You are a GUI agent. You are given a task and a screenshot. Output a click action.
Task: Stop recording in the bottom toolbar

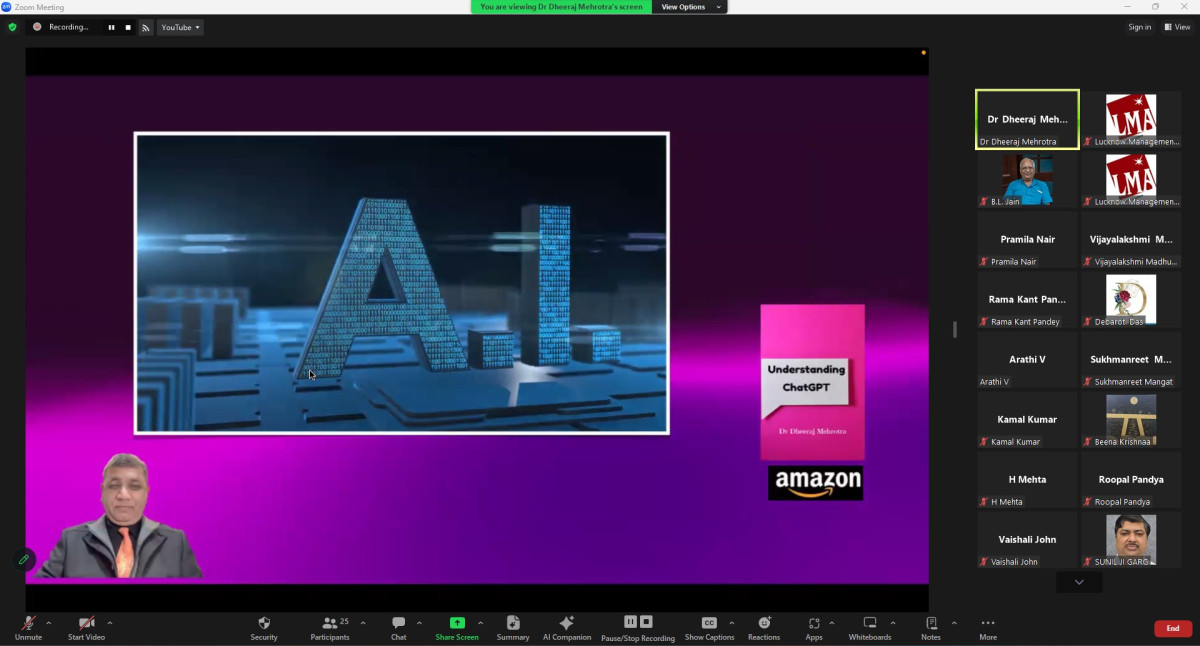click(646, 622)
